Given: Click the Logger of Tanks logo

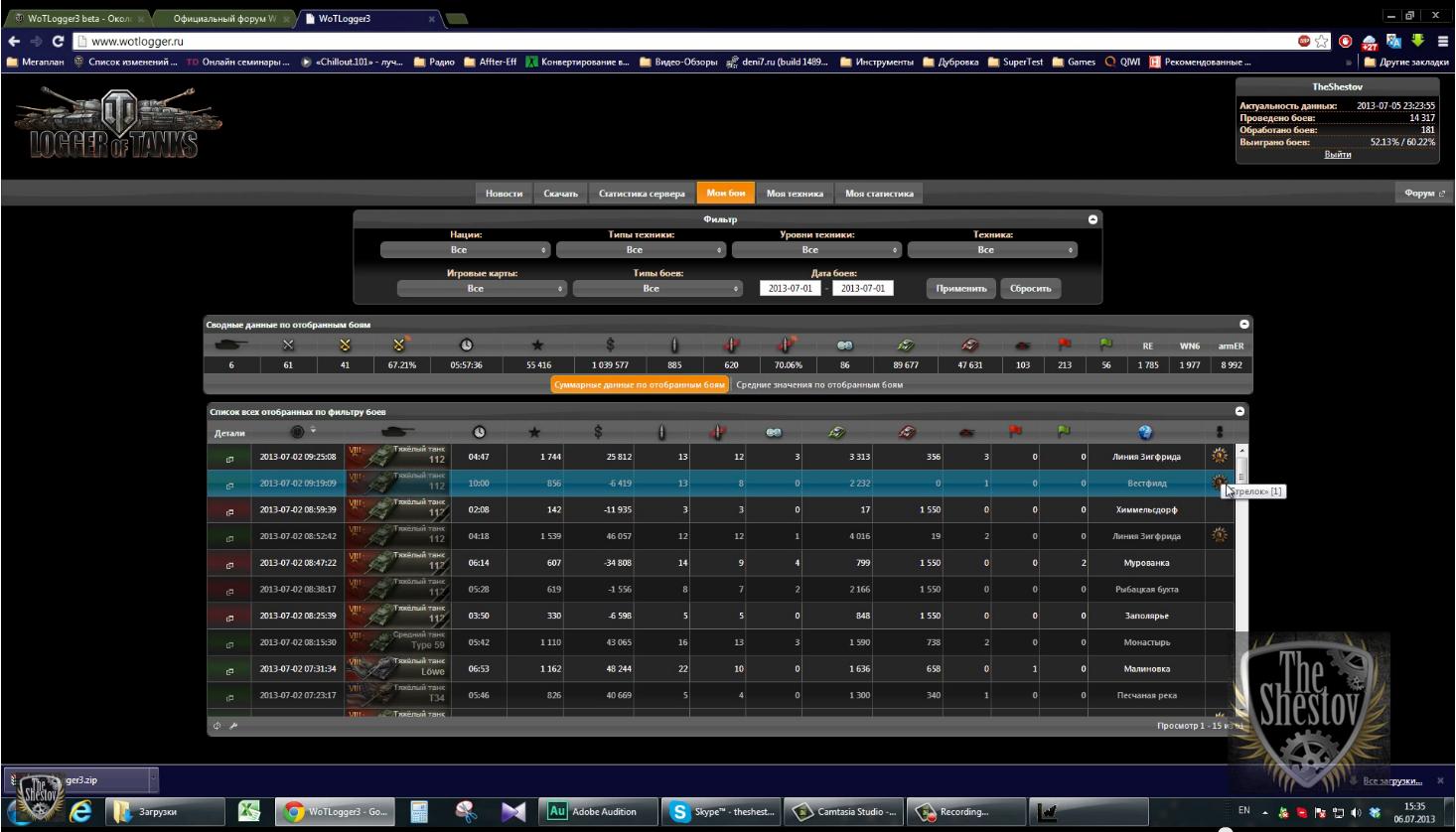Looking at the screenshot, I should coord(119,122).
